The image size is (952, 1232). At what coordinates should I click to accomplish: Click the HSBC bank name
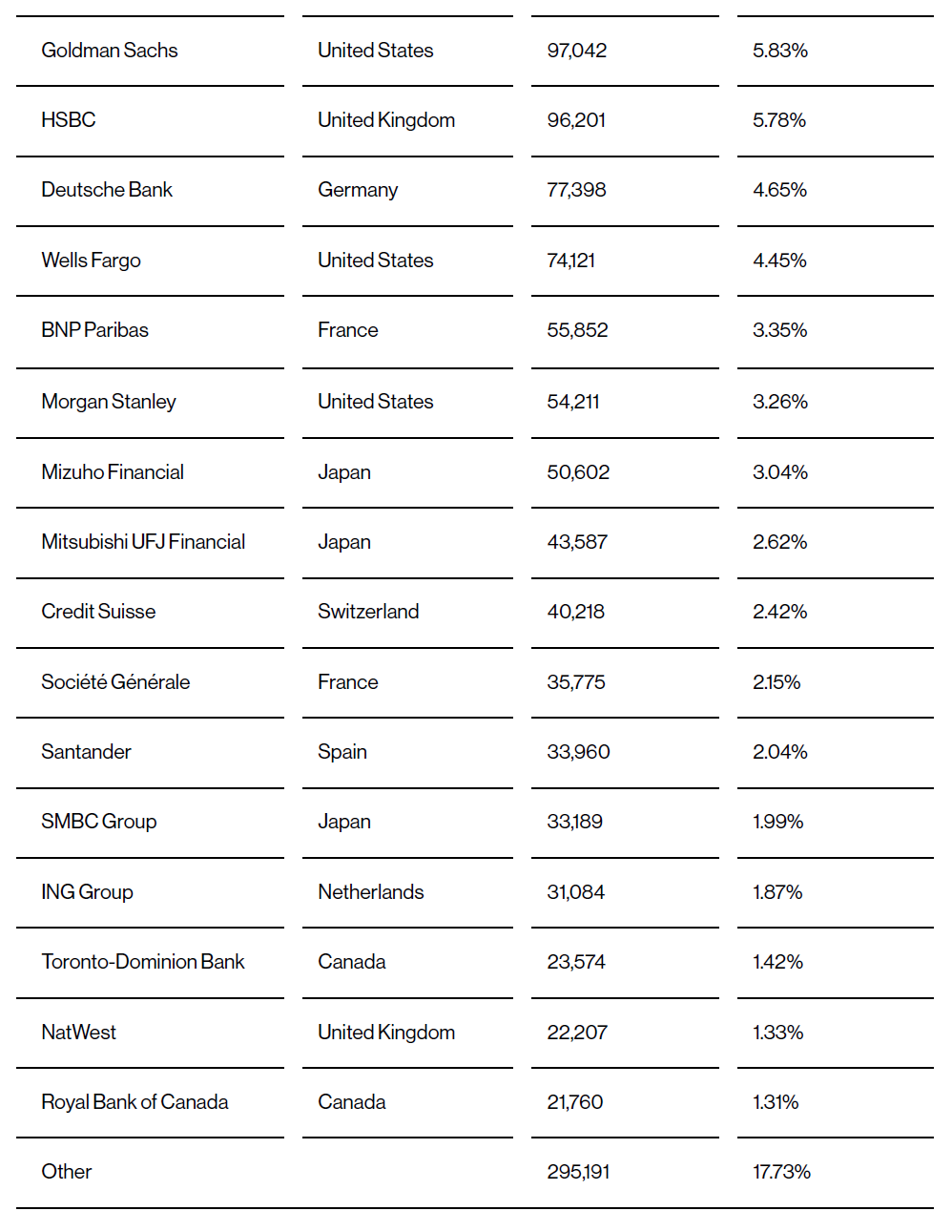(x=69, y=120)
